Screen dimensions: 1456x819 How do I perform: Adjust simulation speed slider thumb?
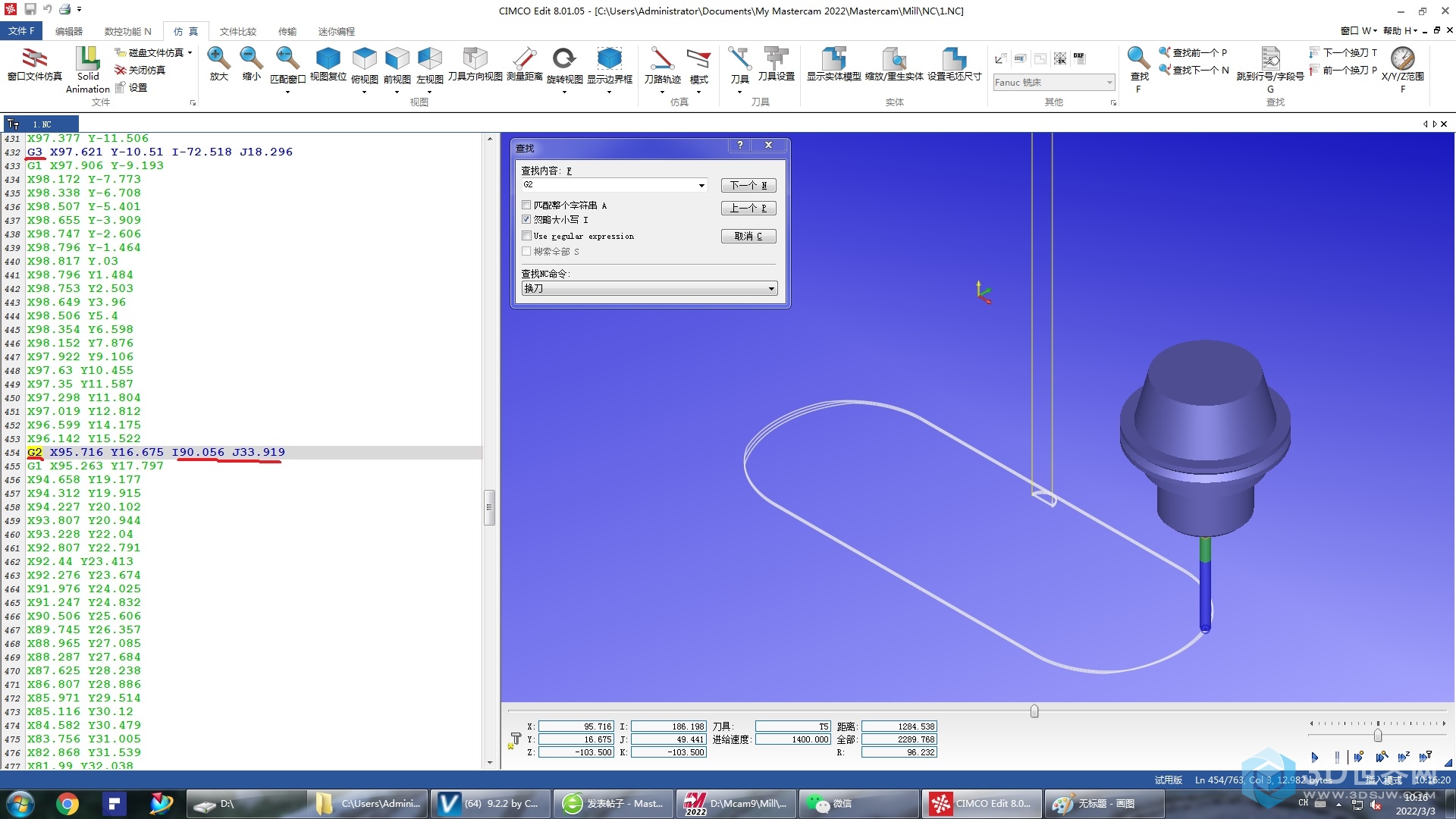1378,736
